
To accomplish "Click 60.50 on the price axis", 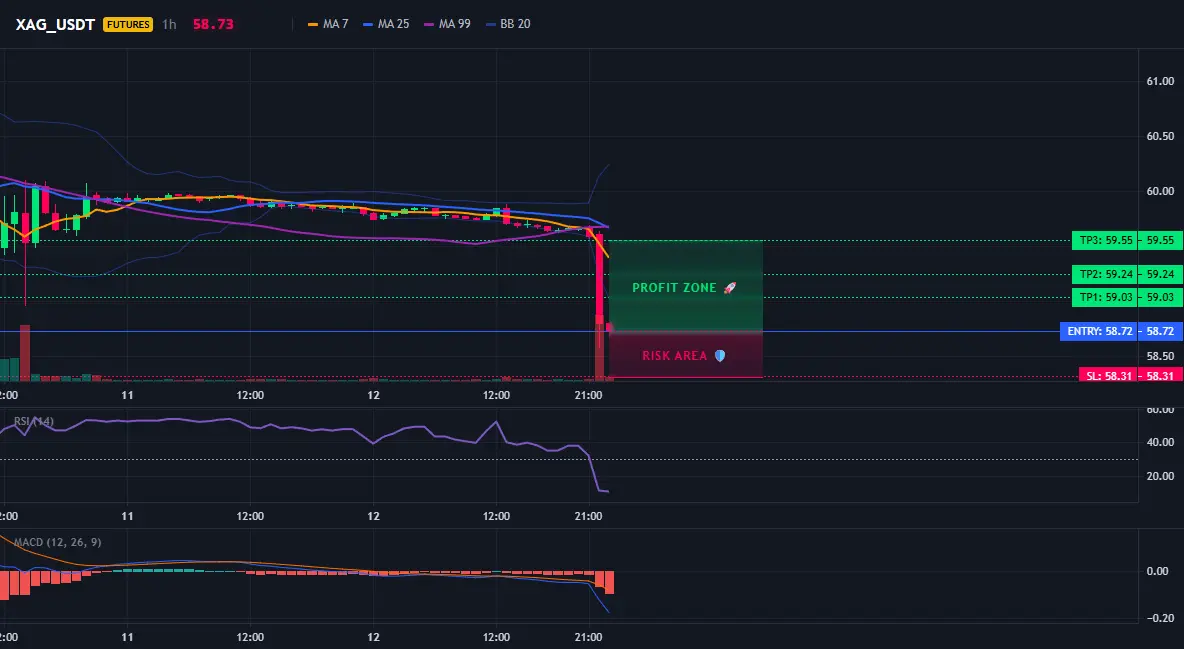I will click(1161, 136).
